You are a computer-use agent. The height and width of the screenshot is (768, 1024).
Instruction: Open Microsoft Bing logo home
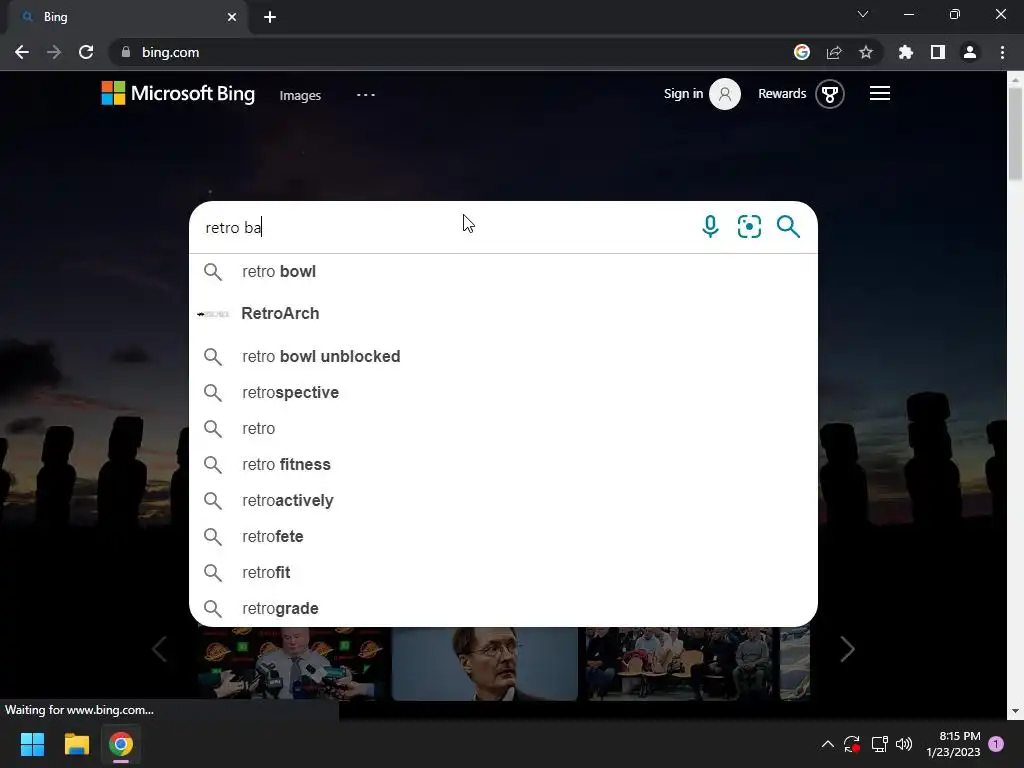178,93
